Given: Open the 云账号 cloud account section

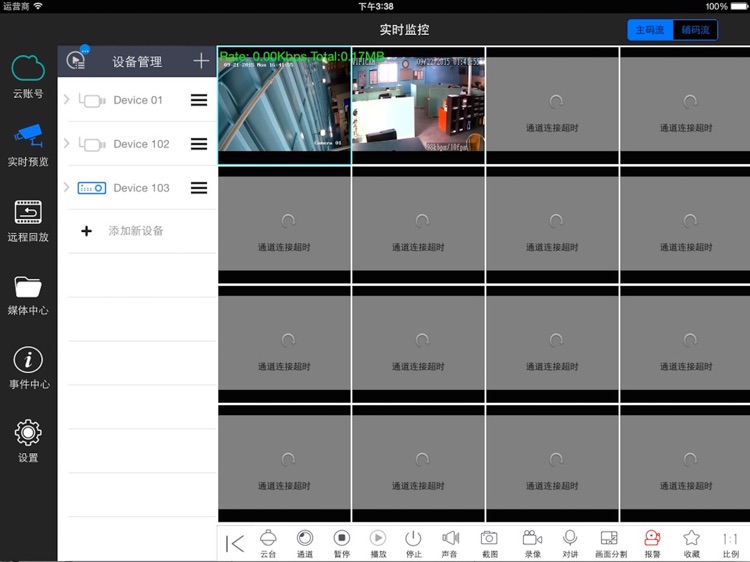Looking at the screenshot, I should (x=28, y=76).
